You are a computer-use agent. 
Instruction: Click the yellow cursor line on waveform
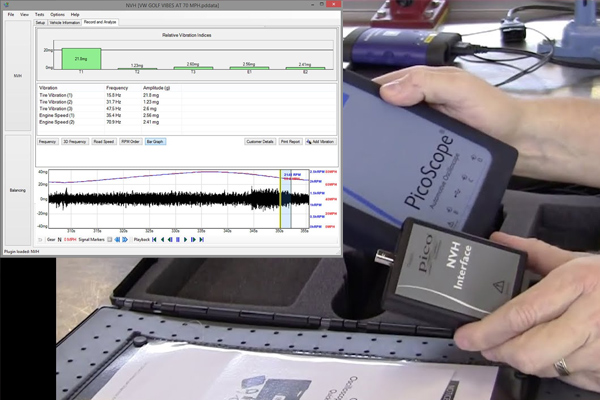click(280, 200)
